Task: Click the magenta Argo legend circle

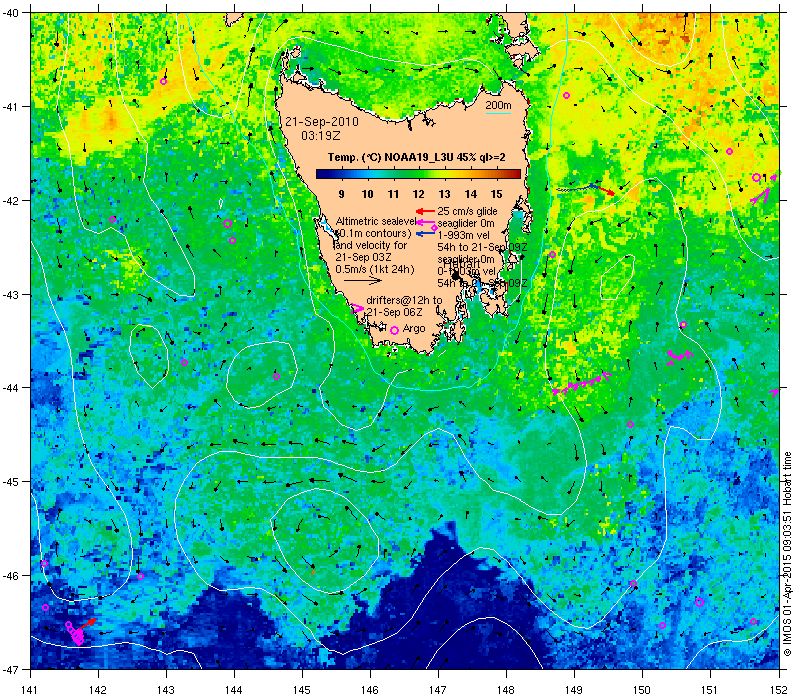Action: [394, 331]
